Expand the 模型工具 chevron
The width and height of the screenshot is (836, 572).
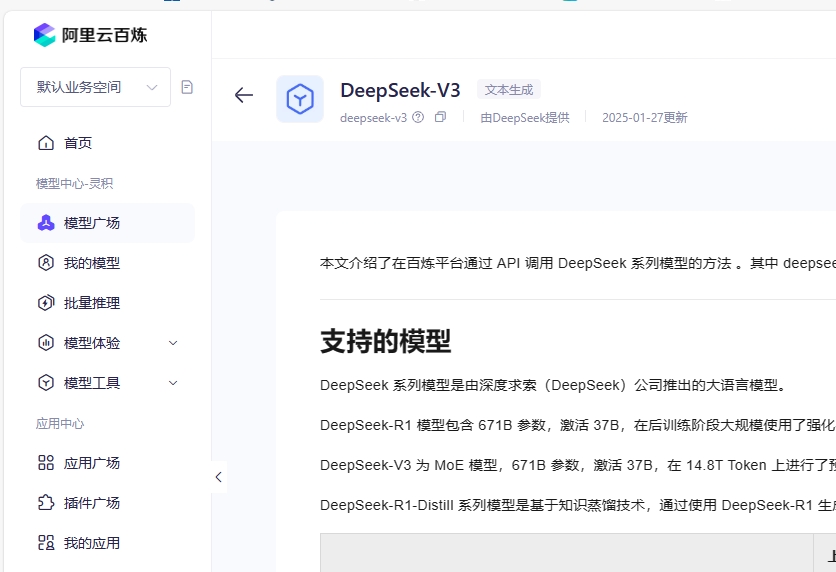point(173,383)
